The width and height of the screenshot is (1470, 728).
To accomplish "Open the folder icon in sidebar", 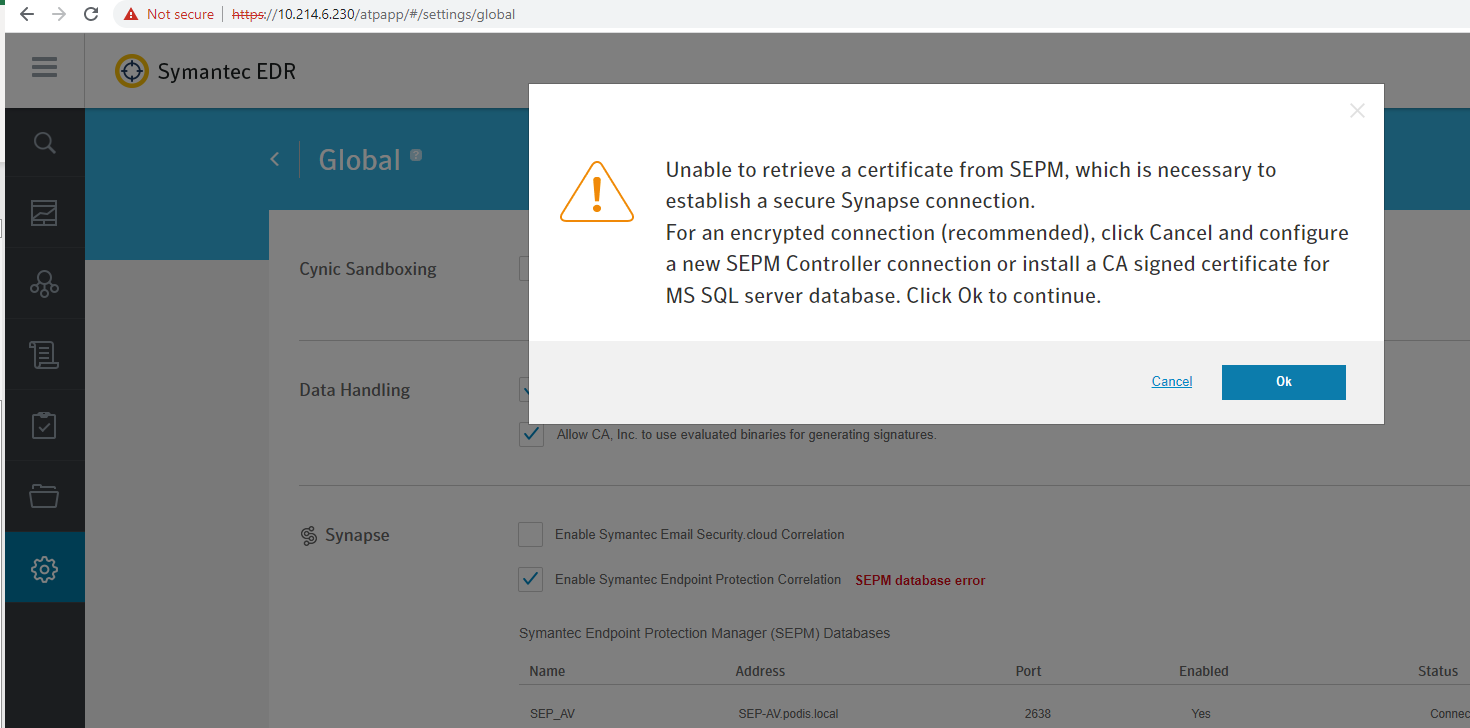I will point(44,495).
